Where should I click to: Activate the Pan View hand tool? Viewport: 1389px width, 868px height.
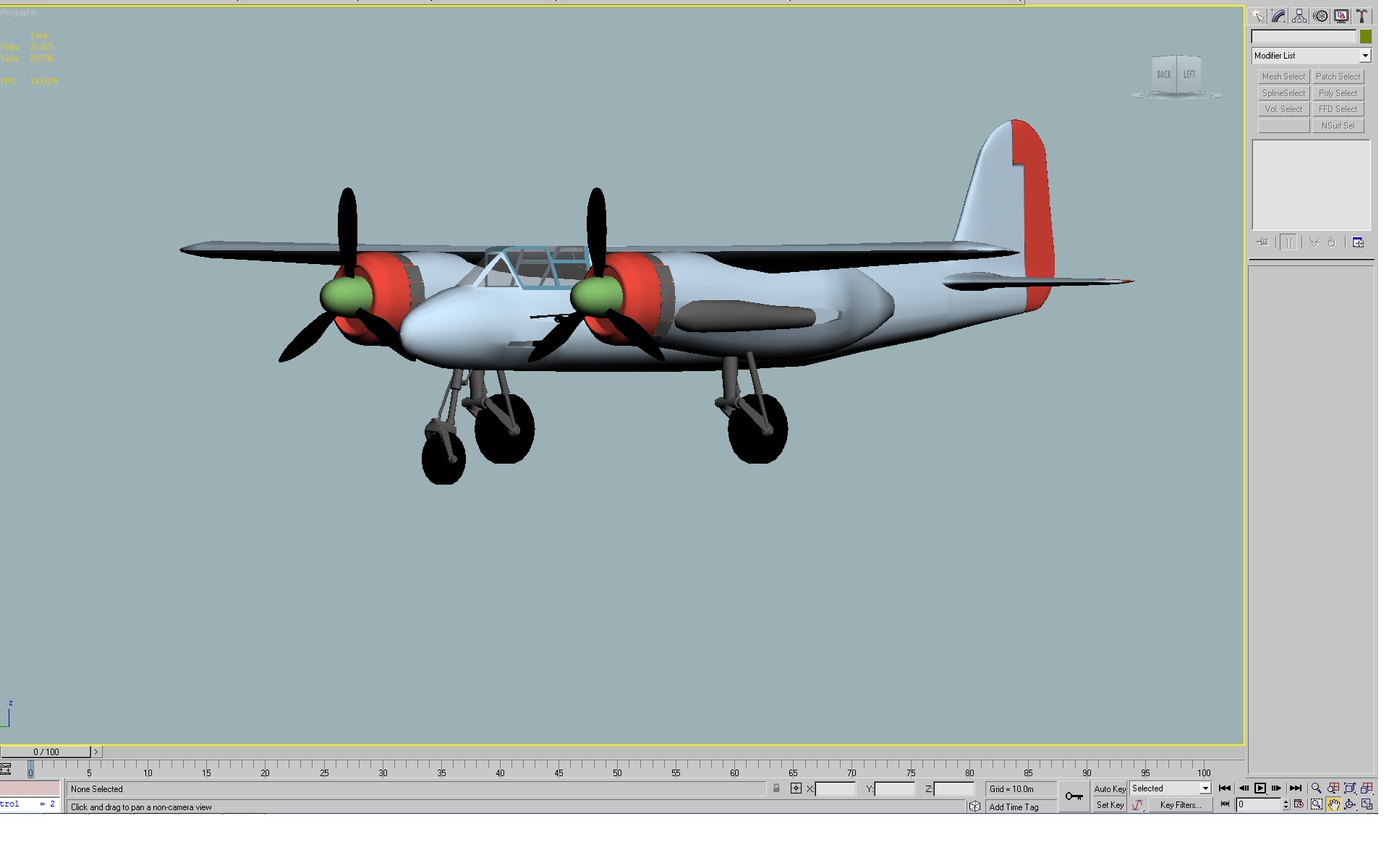click(1333, 804)
